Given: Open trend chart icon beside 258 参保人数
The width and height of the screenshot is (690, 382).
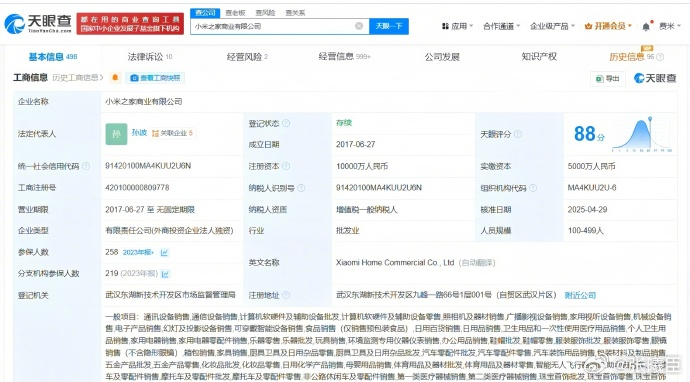Looking at the screenshot, I should (164, 253).
